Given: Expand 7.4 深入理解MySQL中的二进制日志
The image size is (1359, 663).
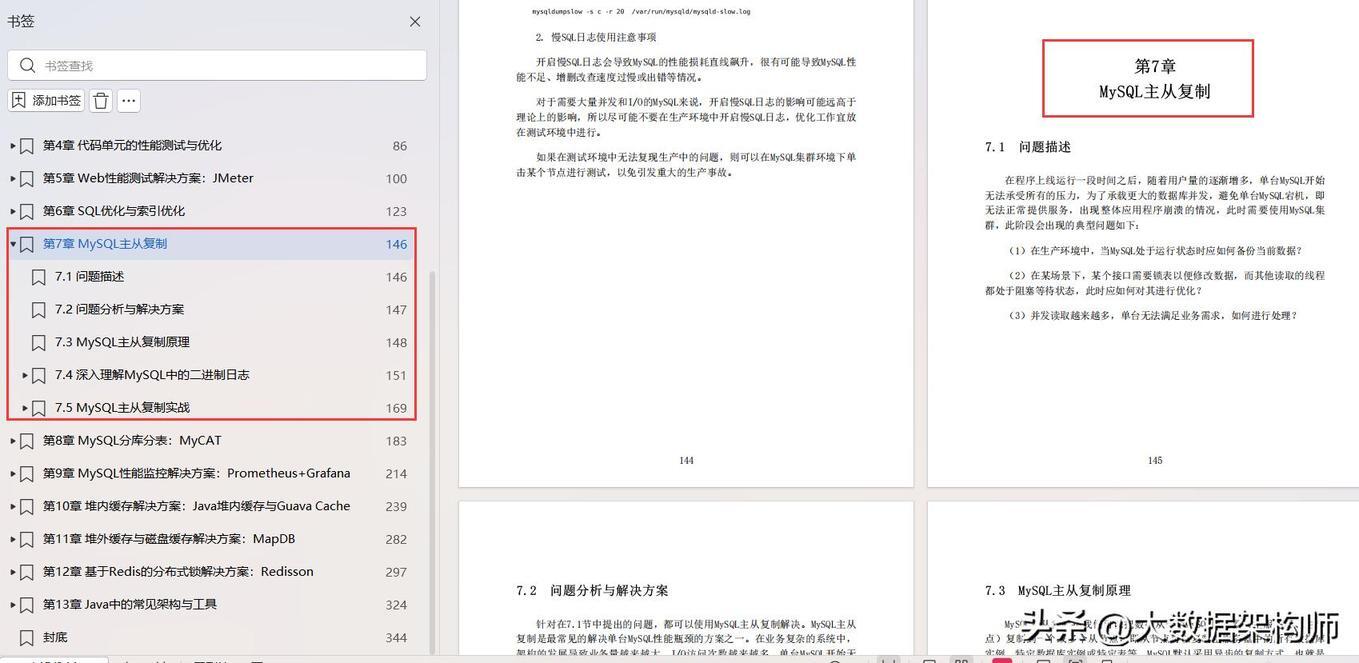Looking at the screenshot, I should click(x=25, y=375).
